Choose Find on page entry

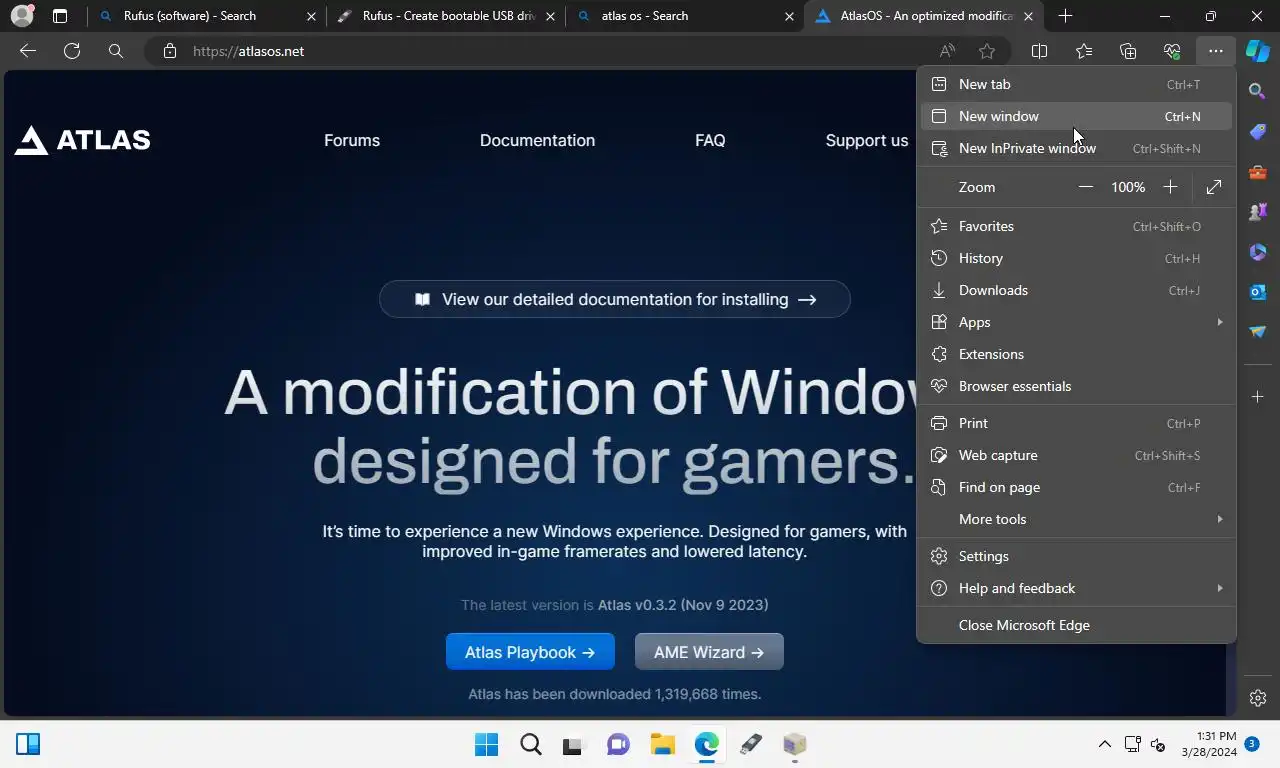click(1076, 487)
